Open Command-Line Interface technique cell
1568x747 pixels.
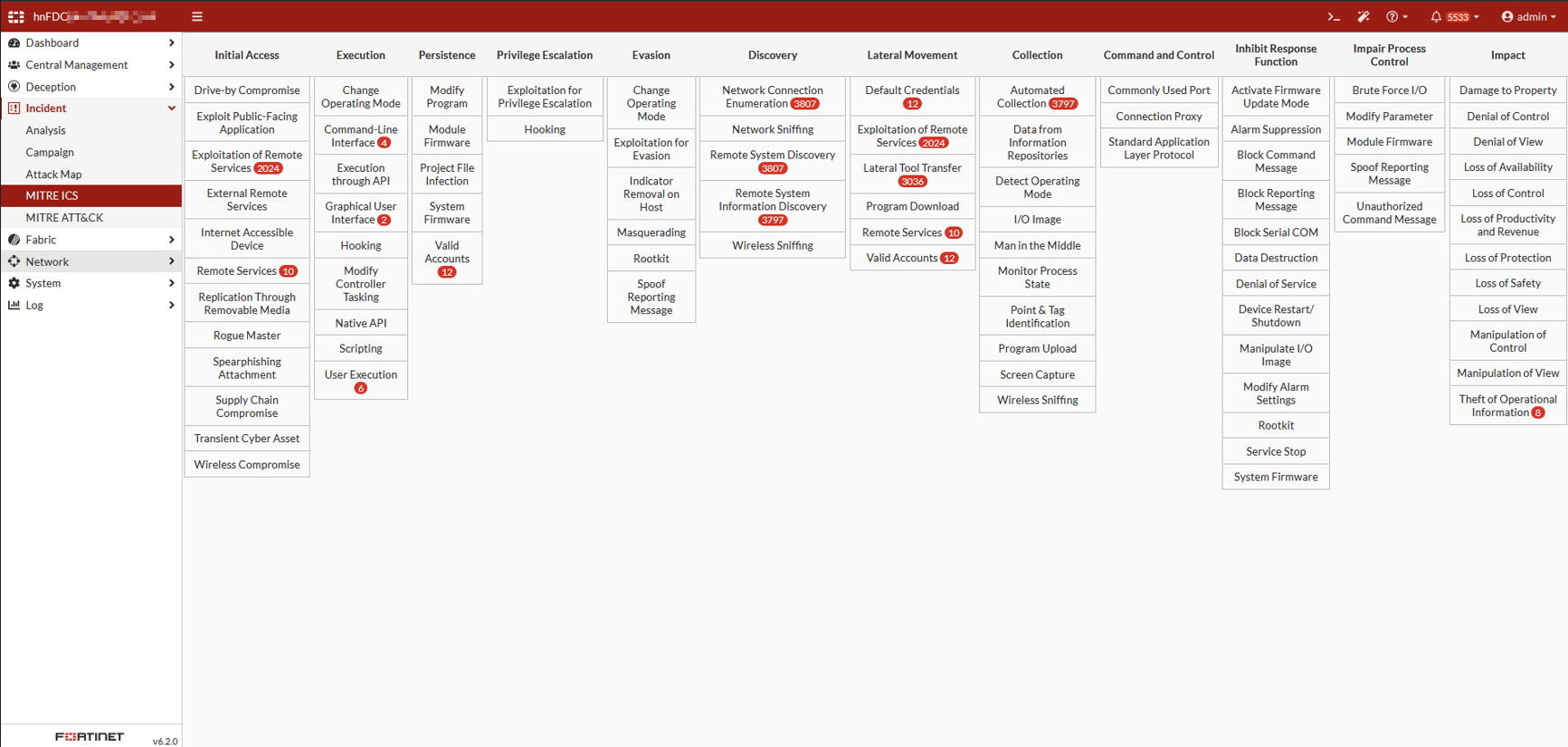point(361,136)
